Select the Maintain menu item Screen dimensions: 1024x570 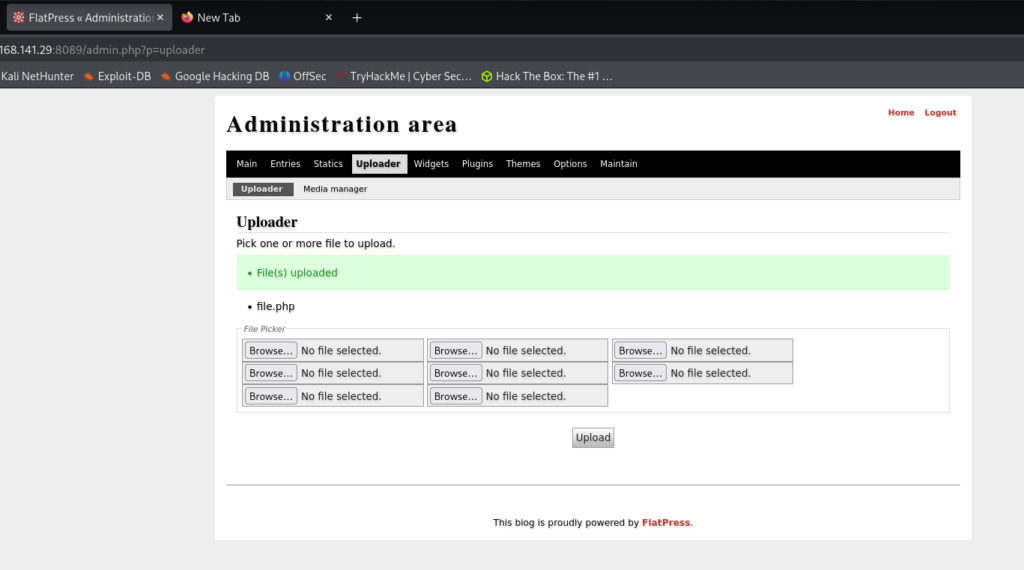618,164
